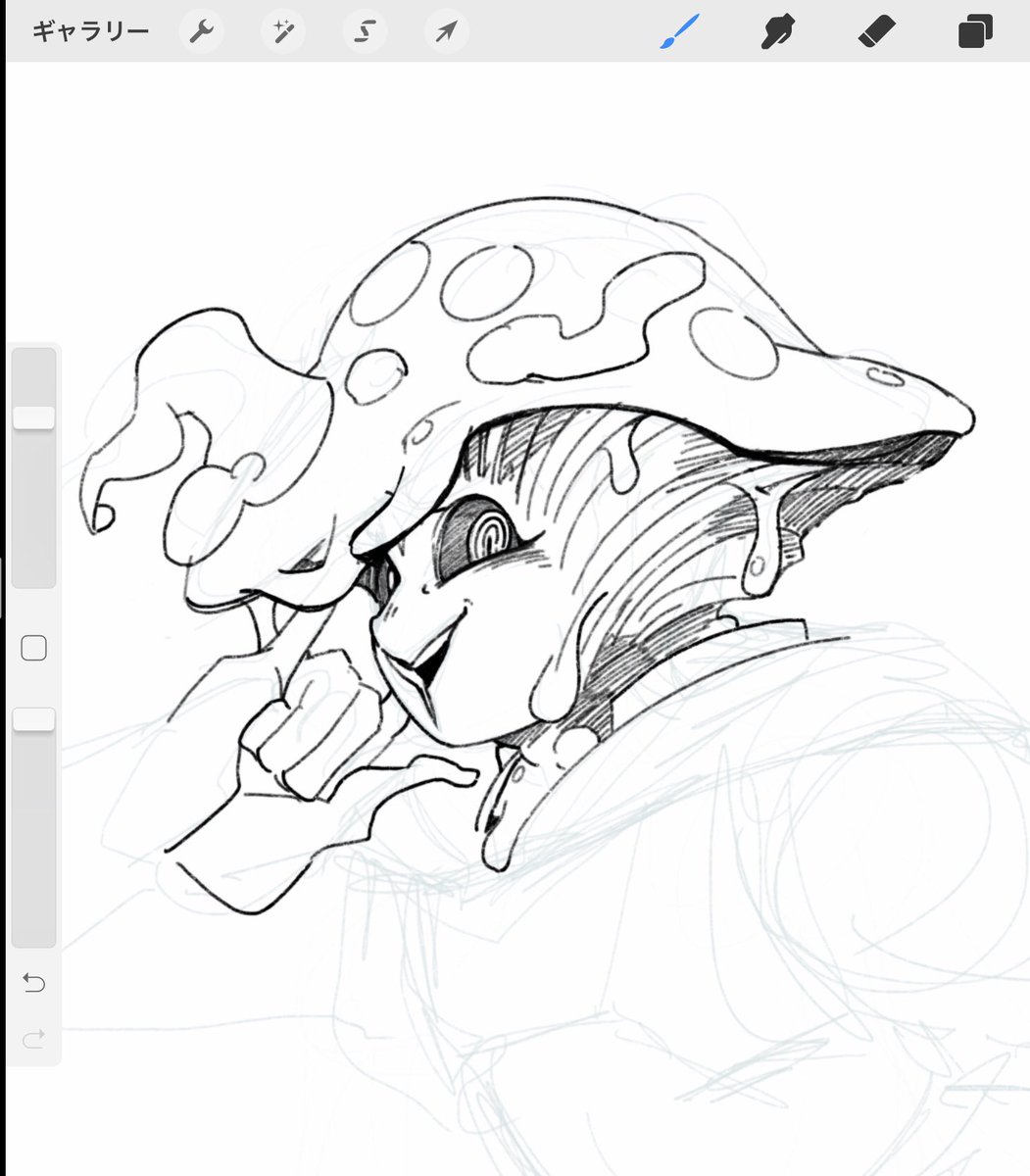Select the Eraser tool
Image resolution: width=1030 pixels, height=1176 pixels.
(875, 31)
